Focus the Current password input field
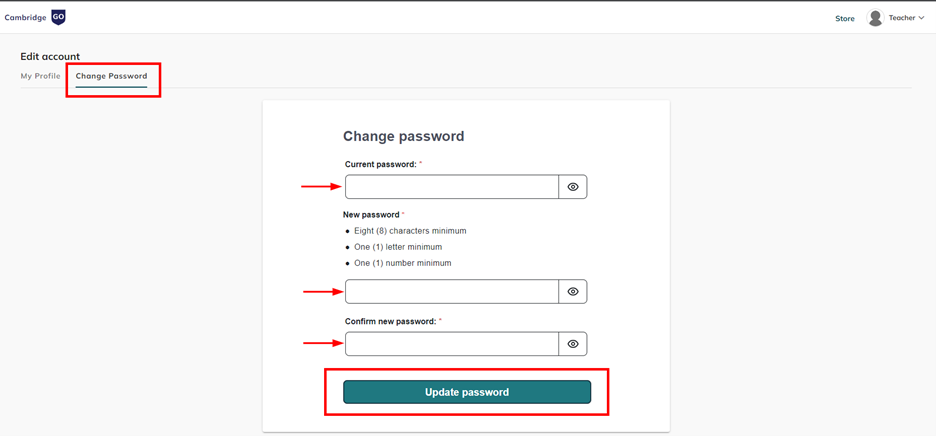 (452, 187)
